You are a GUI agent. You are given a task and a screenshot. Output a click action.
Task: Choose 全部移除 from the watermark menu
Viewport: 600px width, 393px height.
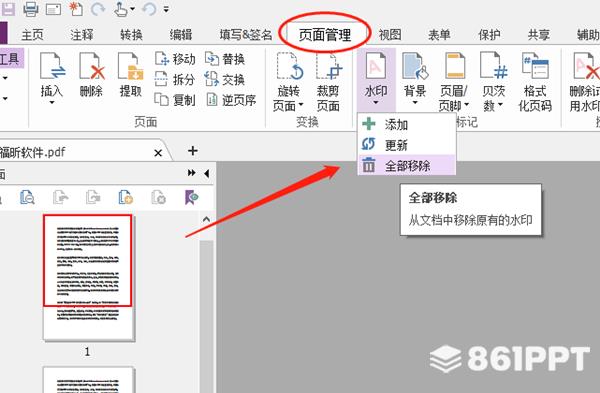[x=407, y=166]
